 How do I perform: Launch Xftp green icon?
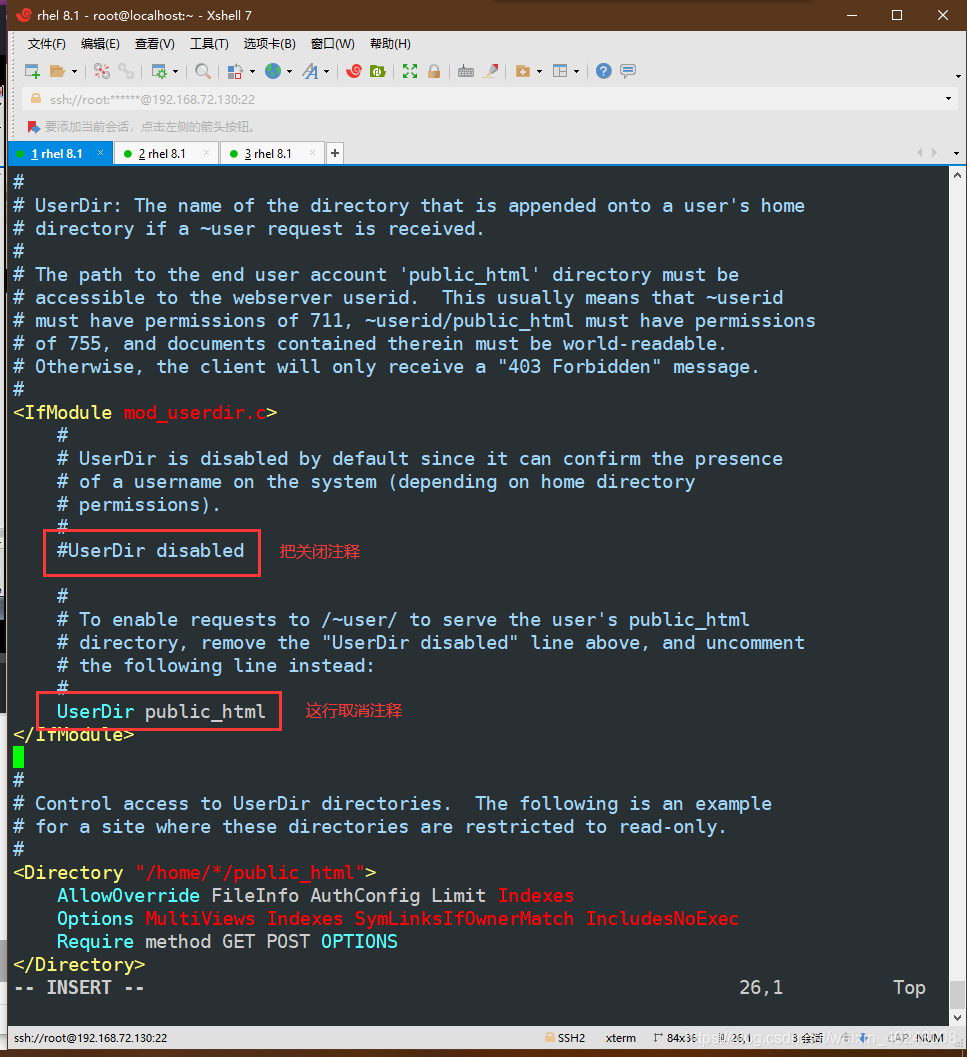[378, 71]
